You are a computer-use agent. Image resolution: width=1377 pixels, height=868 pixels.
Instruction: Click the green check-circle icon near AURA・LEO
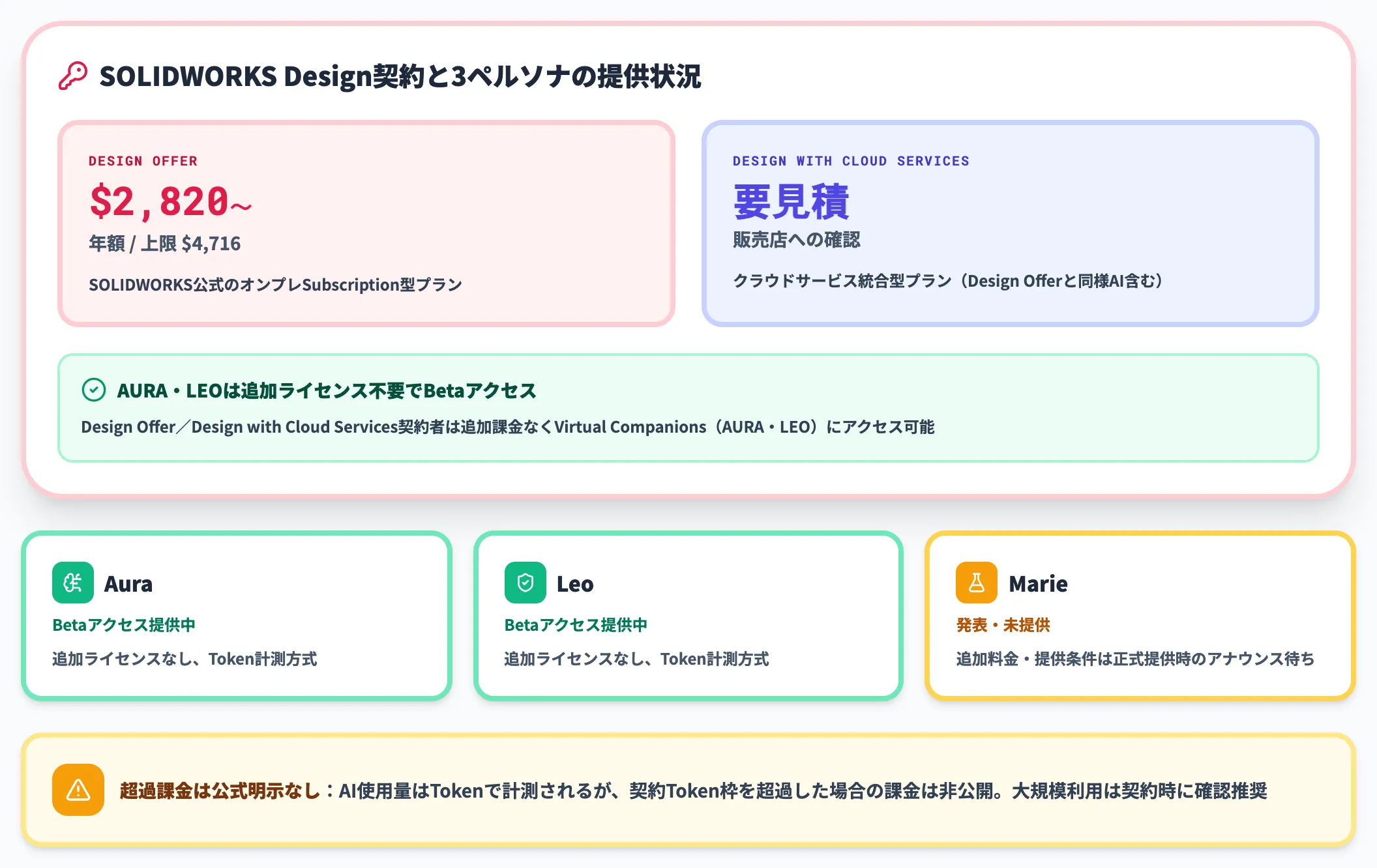click(x=94, y=390)
